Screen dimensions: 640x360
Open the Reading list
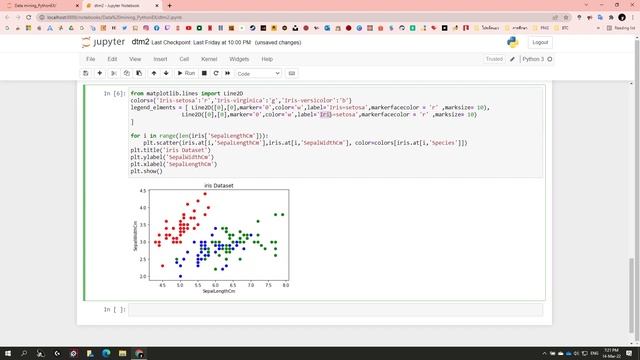pos(621,28)
